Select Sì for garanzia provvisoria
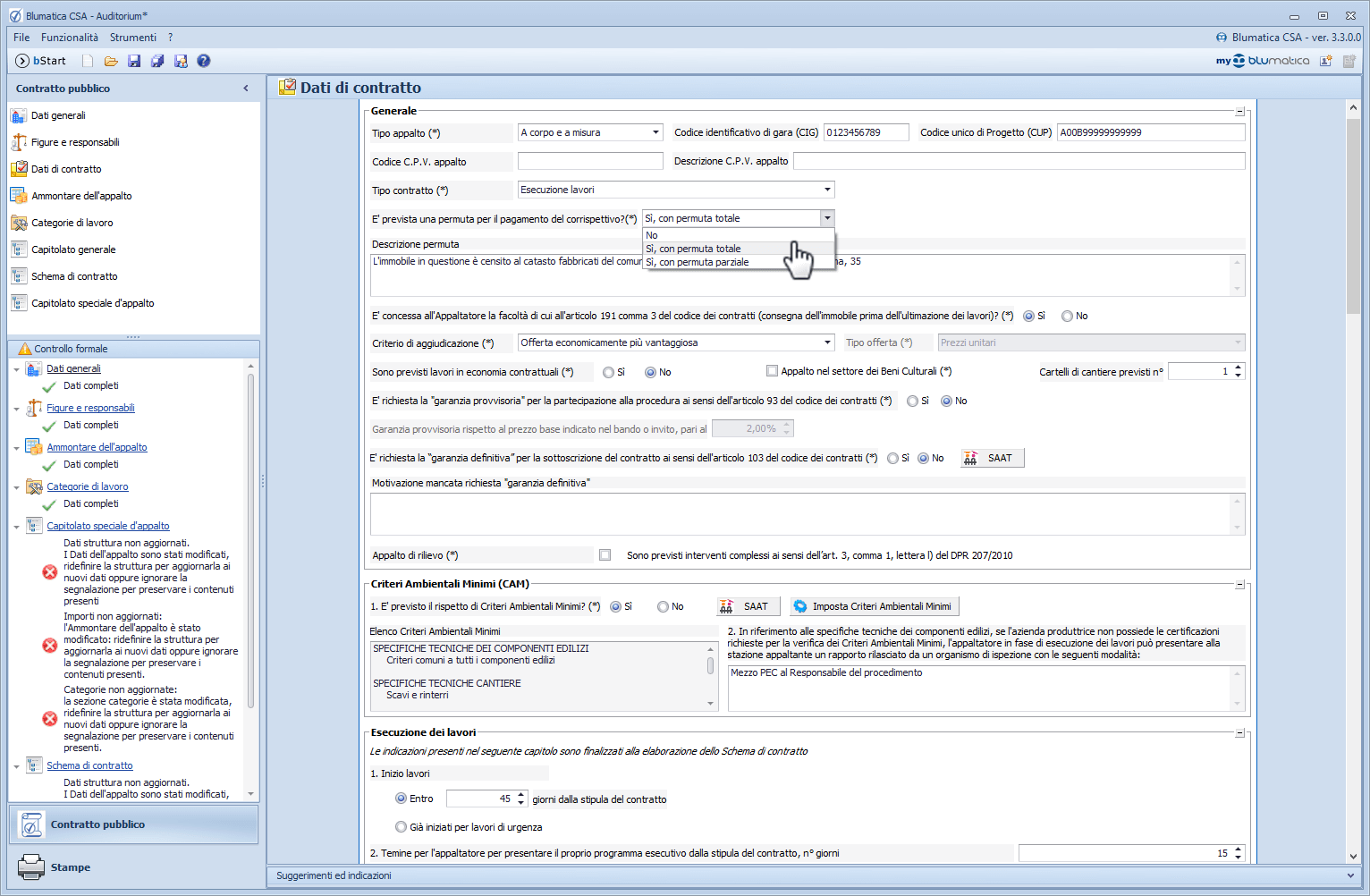Viewport: 1370px width, 896px height. pyautogui.click(x=912, y=401)
